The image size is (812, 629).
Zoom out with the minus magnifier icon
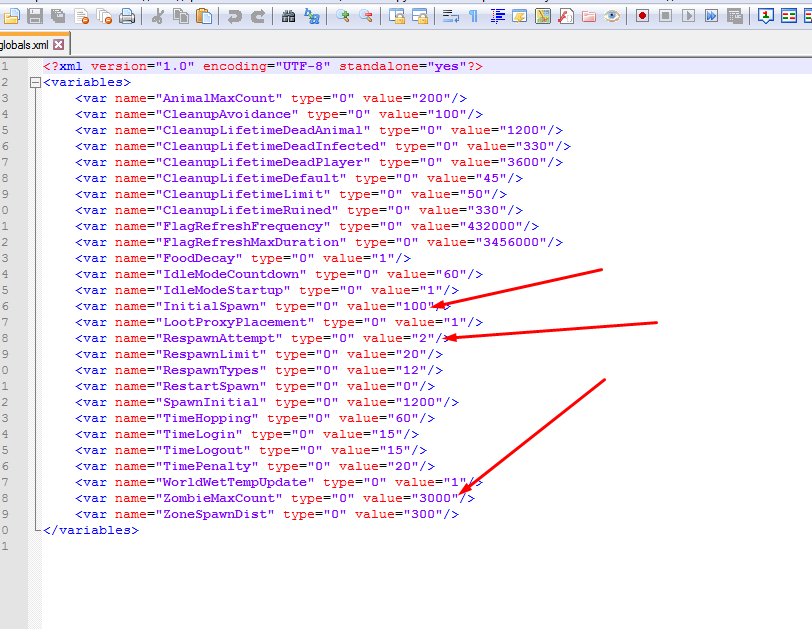tap(366, 17)
